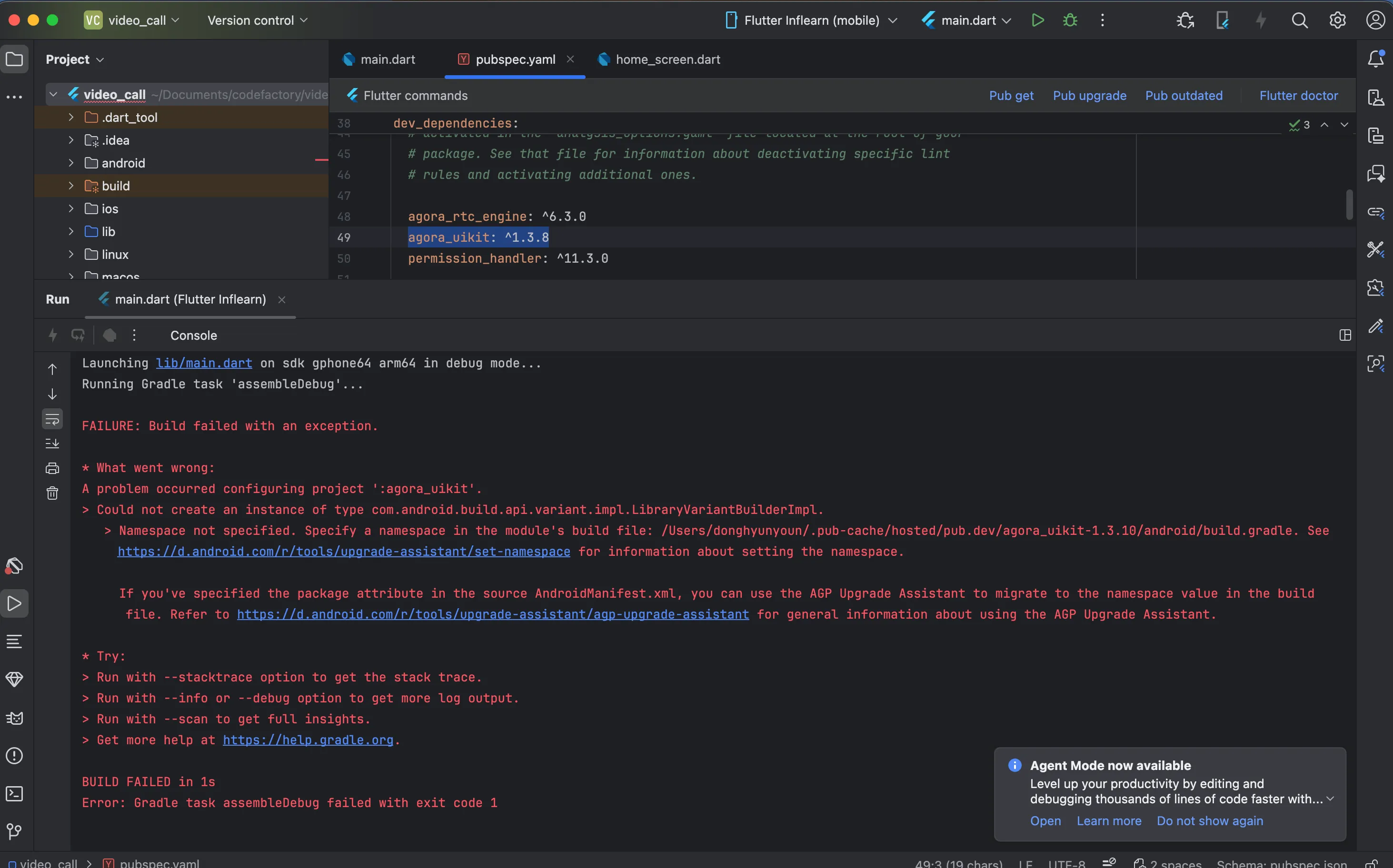Open IDE settings gear icon
Viewport: 1393px width, 868px height.
pyautogui.click(x=1337, y=20)
